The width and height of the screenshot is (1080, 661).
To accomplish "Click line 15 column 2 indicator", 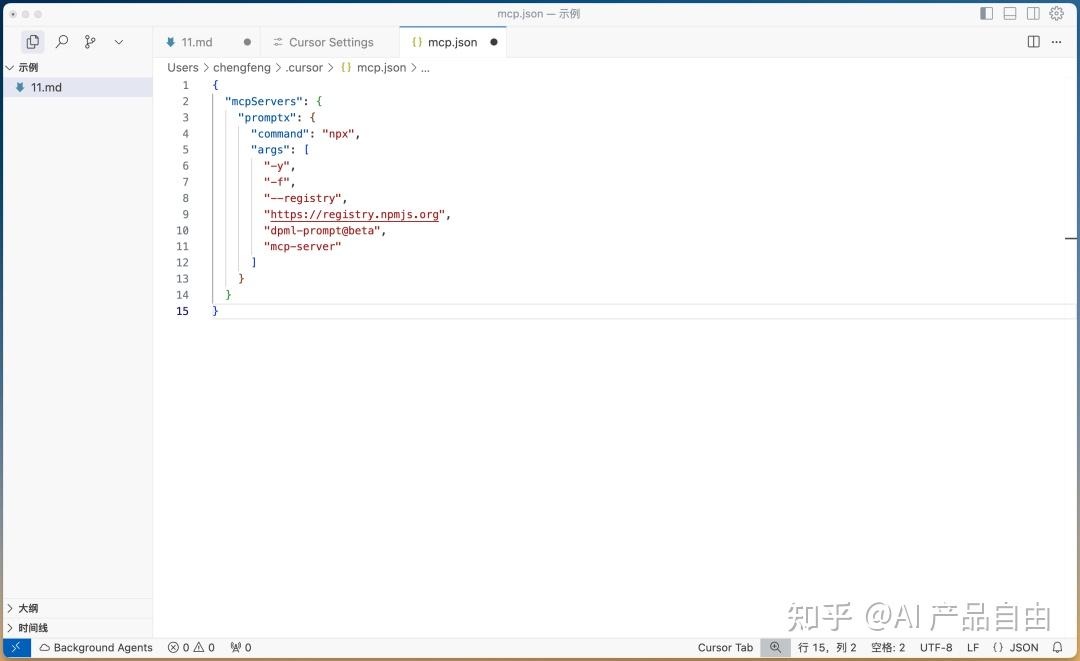I will click(x=827, y=647).
